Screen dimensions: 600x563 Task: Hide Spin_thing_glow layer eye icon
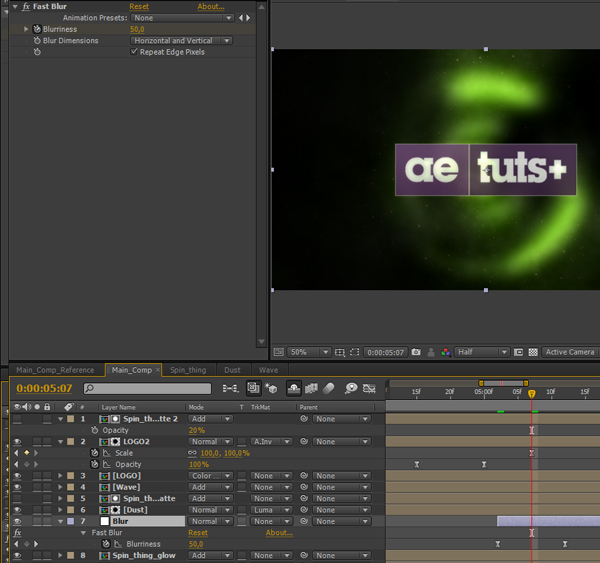[x=17, y=555]
